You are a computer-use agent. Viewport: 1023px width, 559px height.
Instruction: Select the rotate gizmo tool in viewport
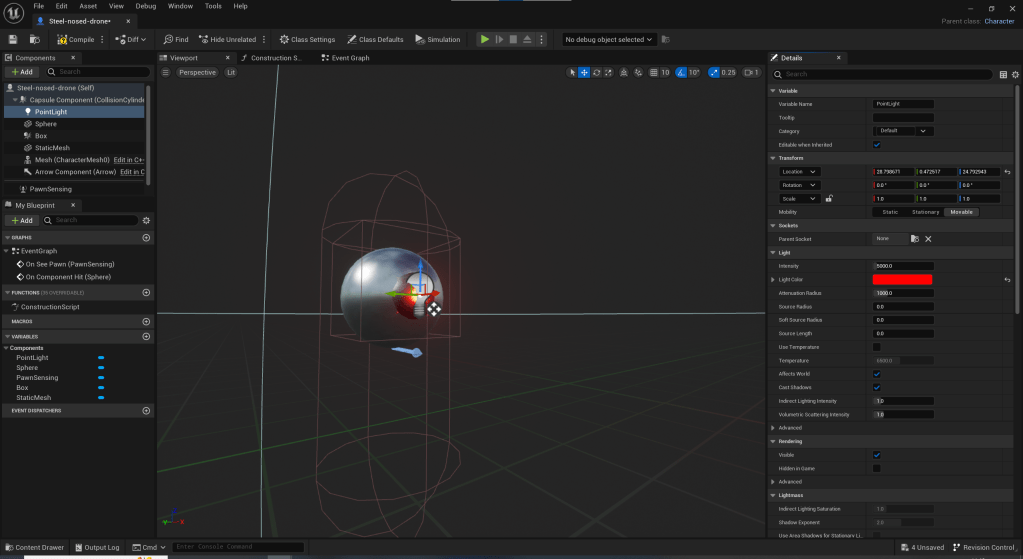(596, 73)
